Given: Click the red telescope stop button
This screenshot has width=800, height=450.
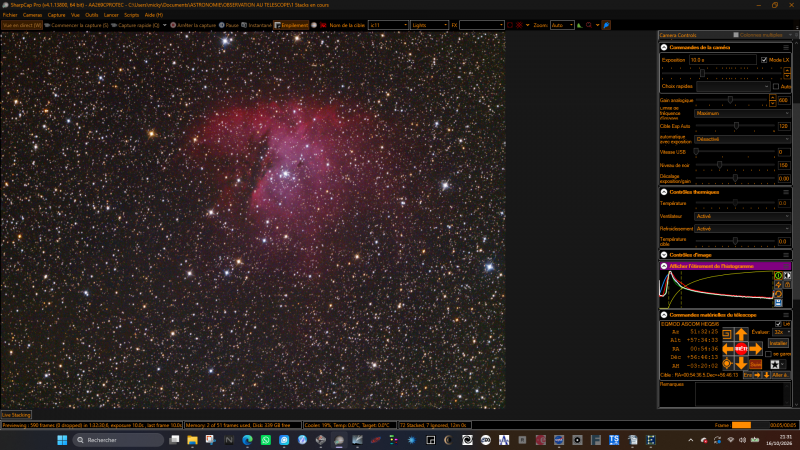Looking at the screenshot, I should click(x=741, y=349).
